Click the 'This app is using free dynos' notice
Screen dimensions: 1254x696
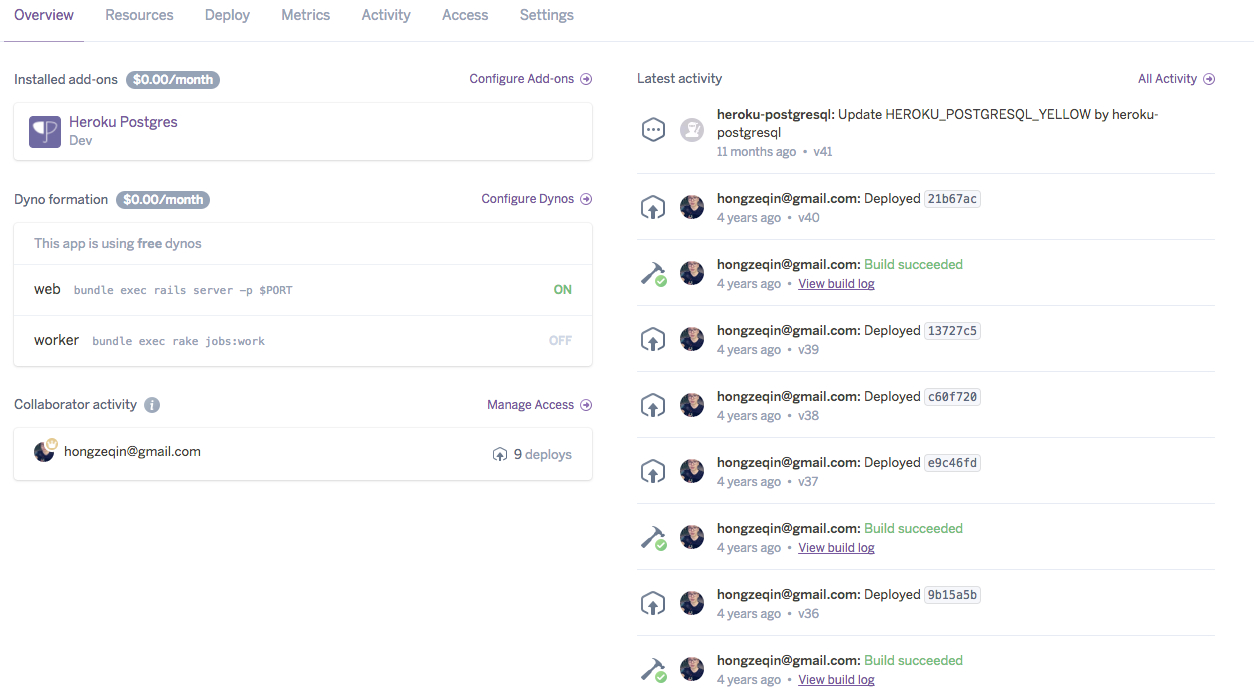(x=118, y=244)
